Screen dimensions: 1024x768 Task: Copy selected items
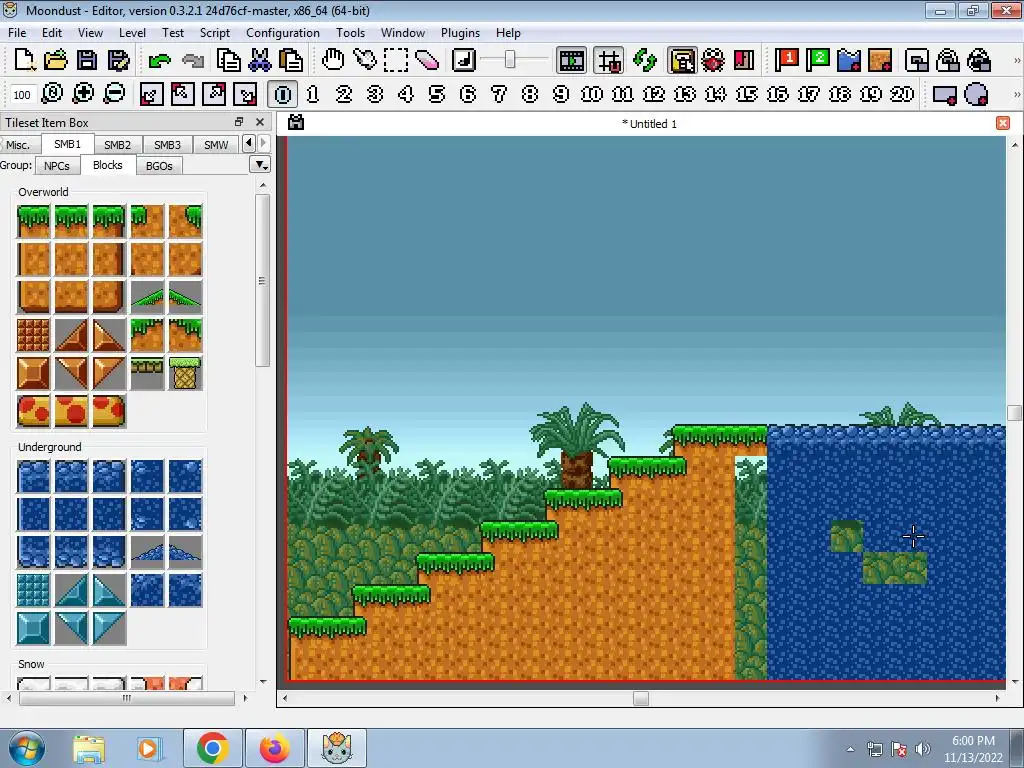pyautogui.click(x=228, y=60)
